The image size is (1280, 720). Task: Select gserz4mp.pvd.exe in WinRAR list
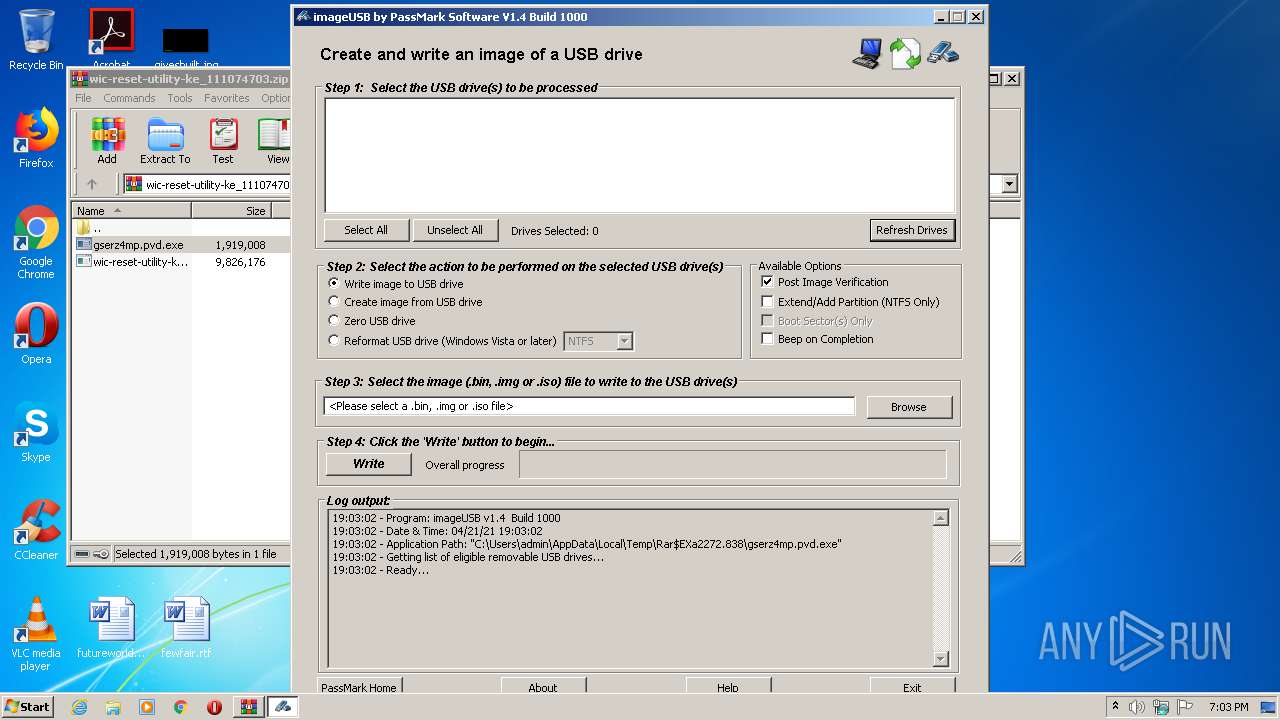click(x=181, y=244)
